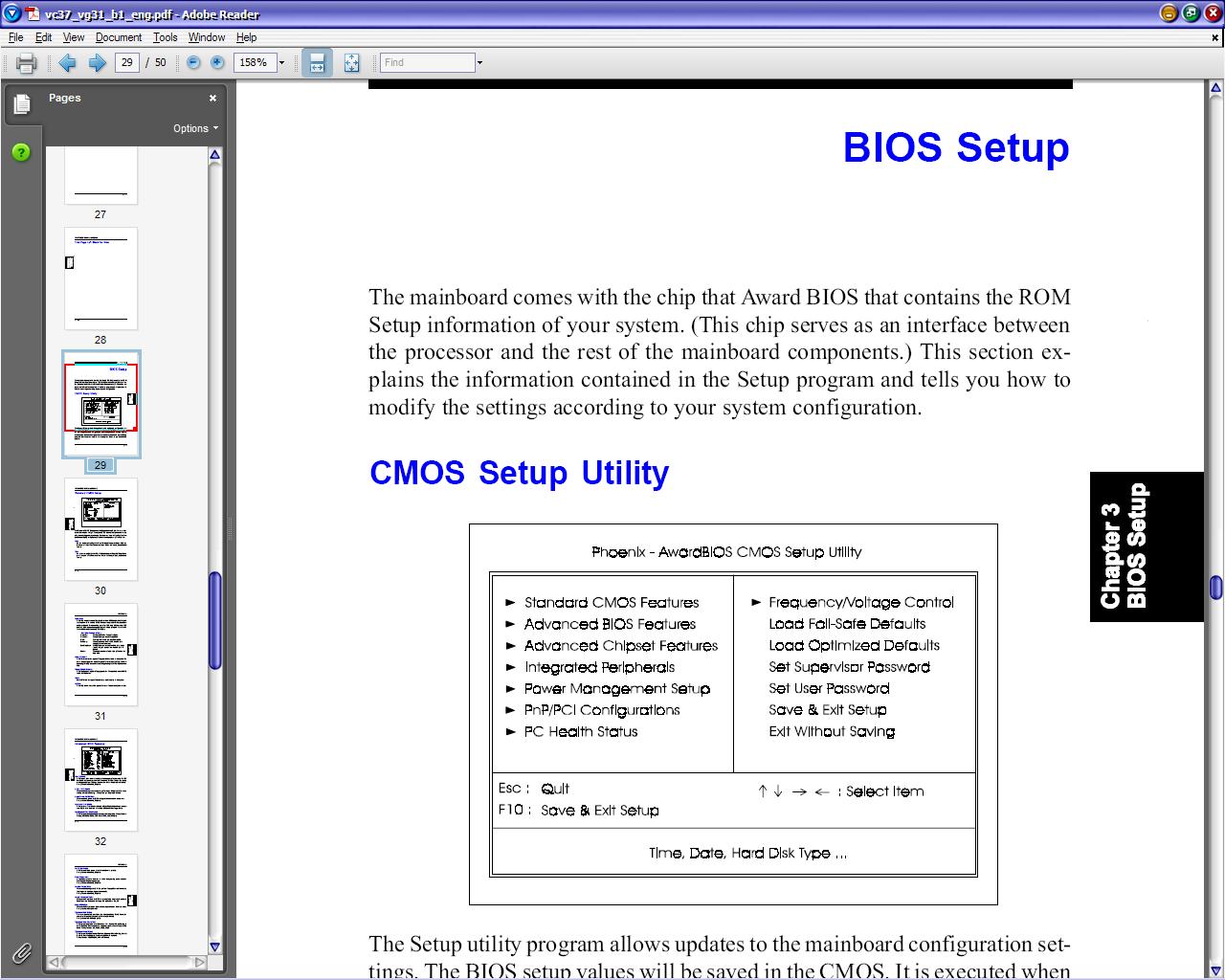Click the 158% zoom value field
Image resolution: width=1225 pixels, height=980 pixels.
coord(255,62)
